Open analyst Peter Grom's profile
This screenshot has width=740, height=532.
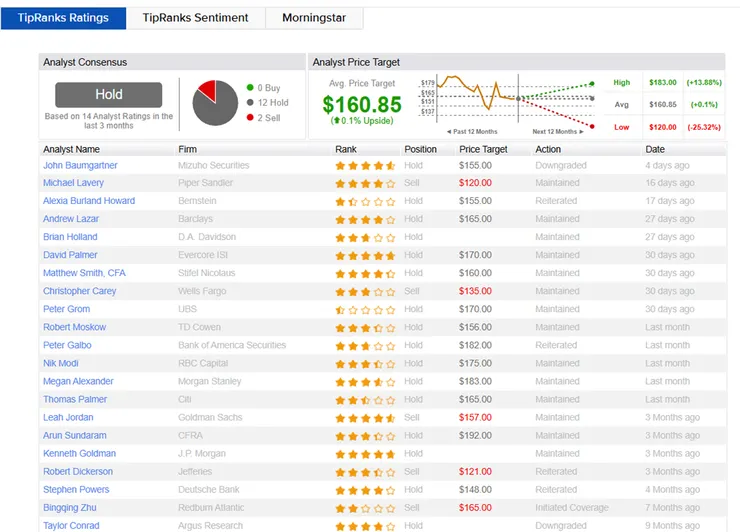click(66, 309)
